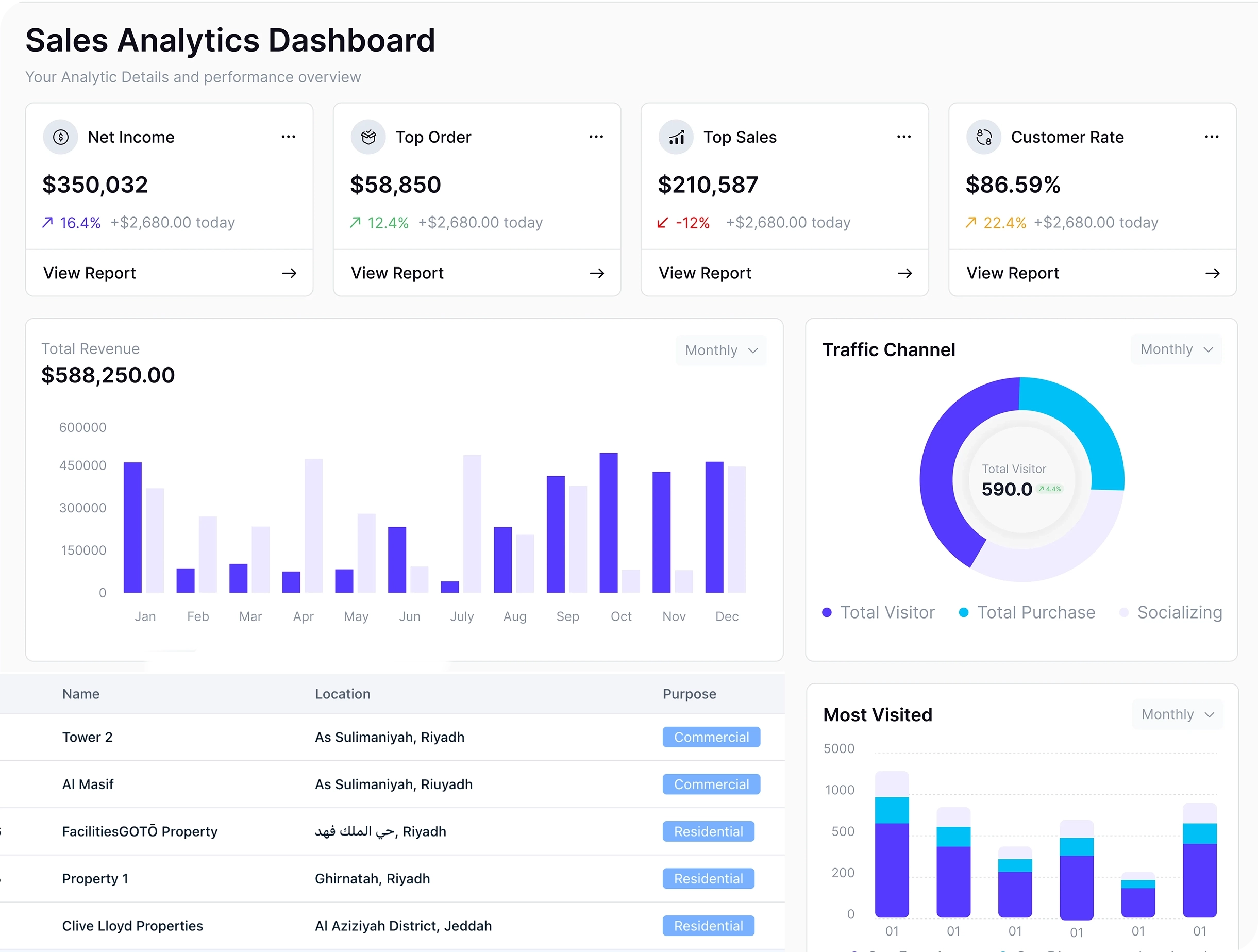Viewport: 1258px width, 952px height.
Task: Click the Customer Rate icon
Action: click(984, 137)
